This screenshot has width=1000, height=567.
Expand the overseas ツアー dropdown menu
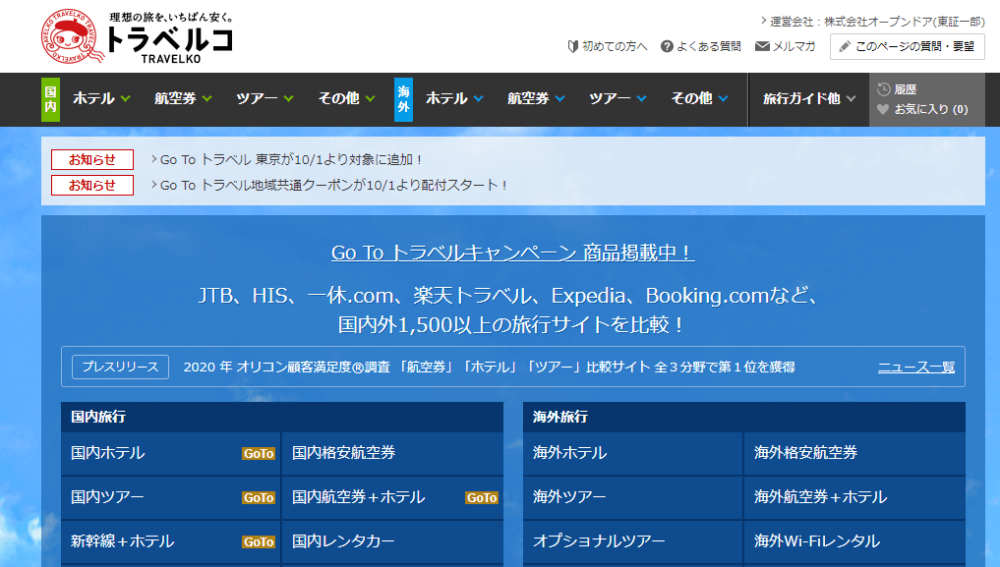click(617, 98)
